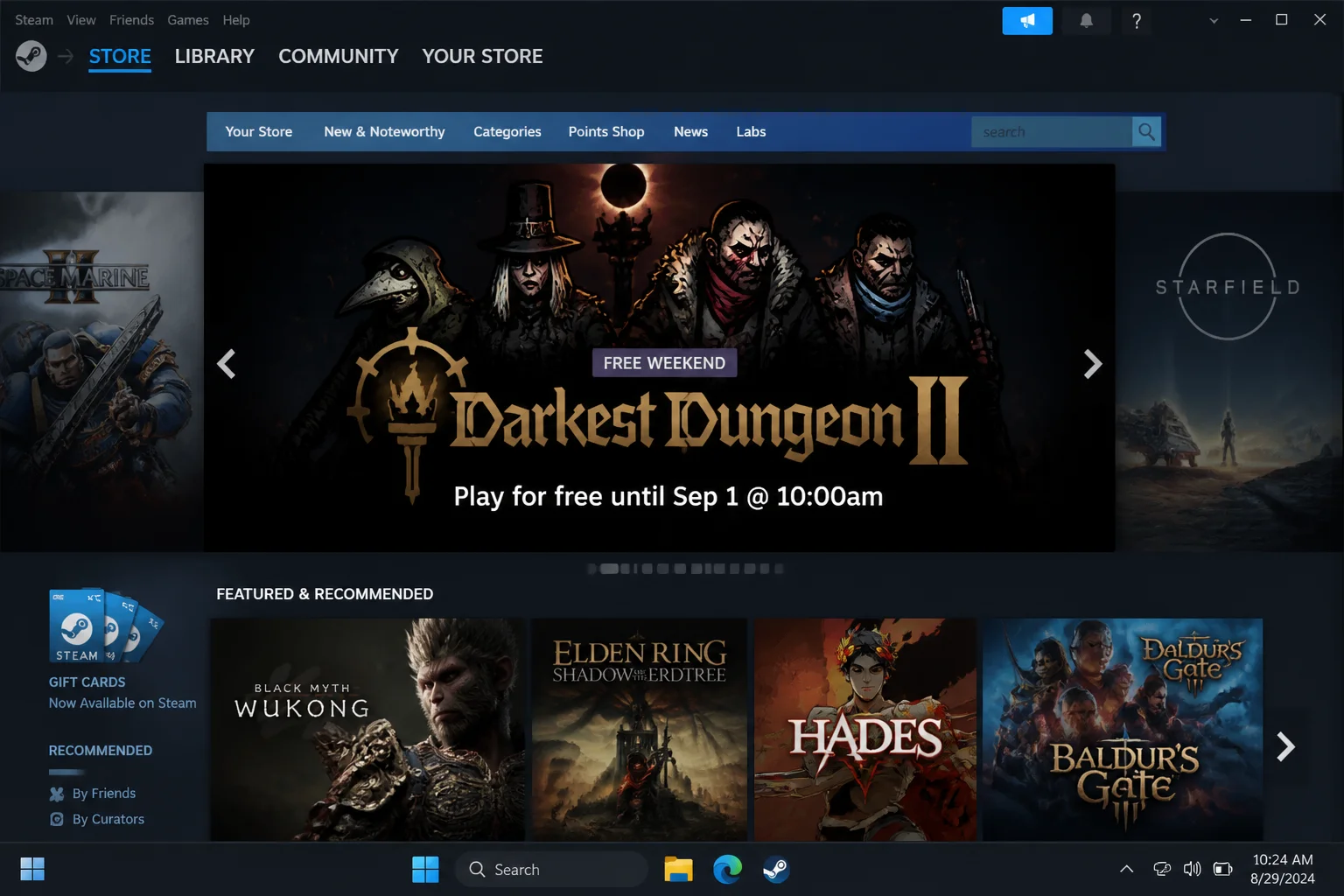Advance main carousel with right arrow

click(1092, 363)
